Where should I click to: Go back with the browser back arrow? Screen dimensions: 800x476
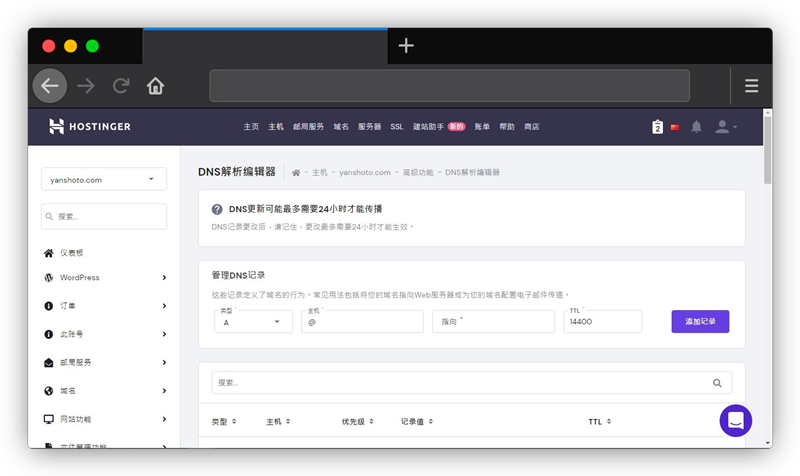coord(50,86)
